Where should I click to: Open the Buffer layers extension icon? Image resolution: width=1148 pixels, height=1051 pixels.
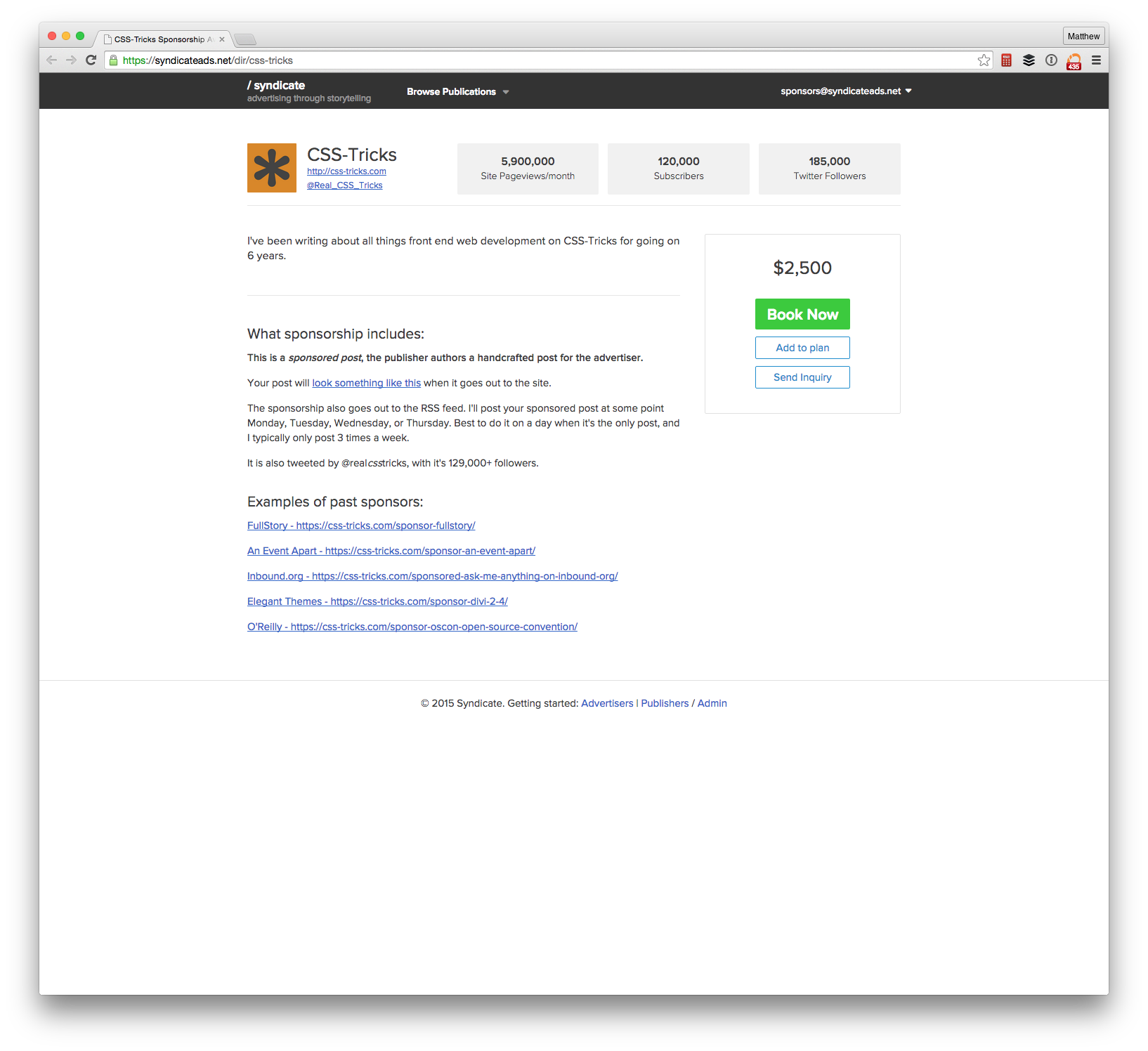pos(1029,60)
